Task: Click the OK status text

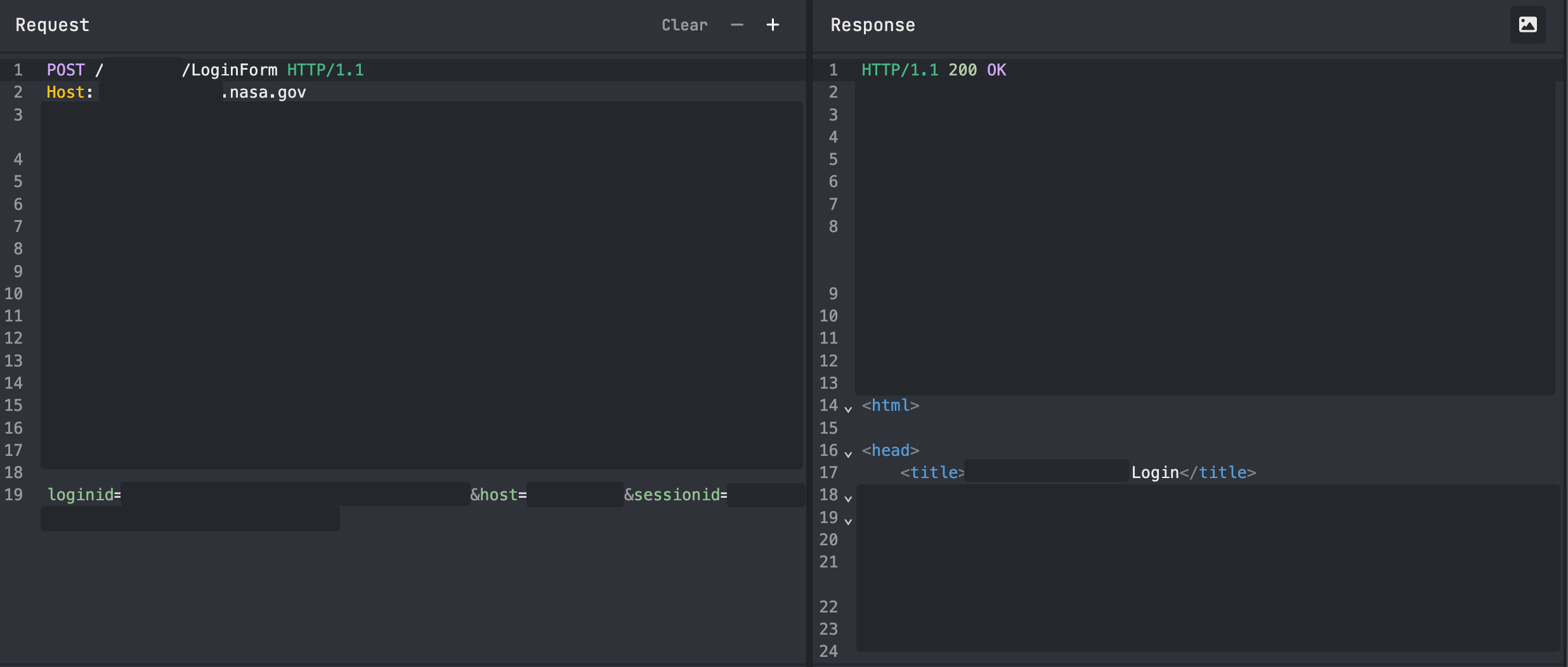Action: (996, 70)
